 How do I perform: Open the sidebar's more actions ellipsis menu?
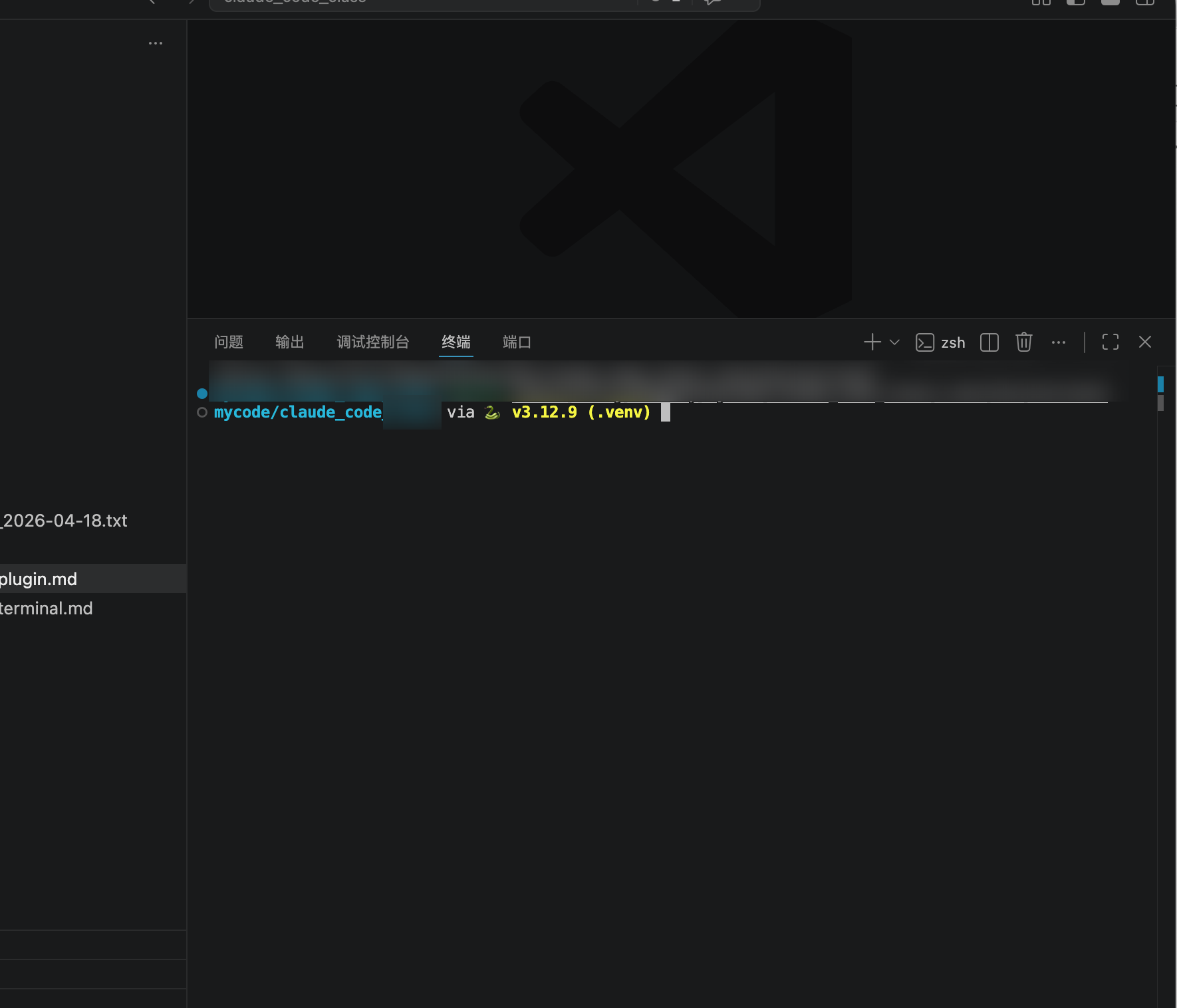(156, 43)
